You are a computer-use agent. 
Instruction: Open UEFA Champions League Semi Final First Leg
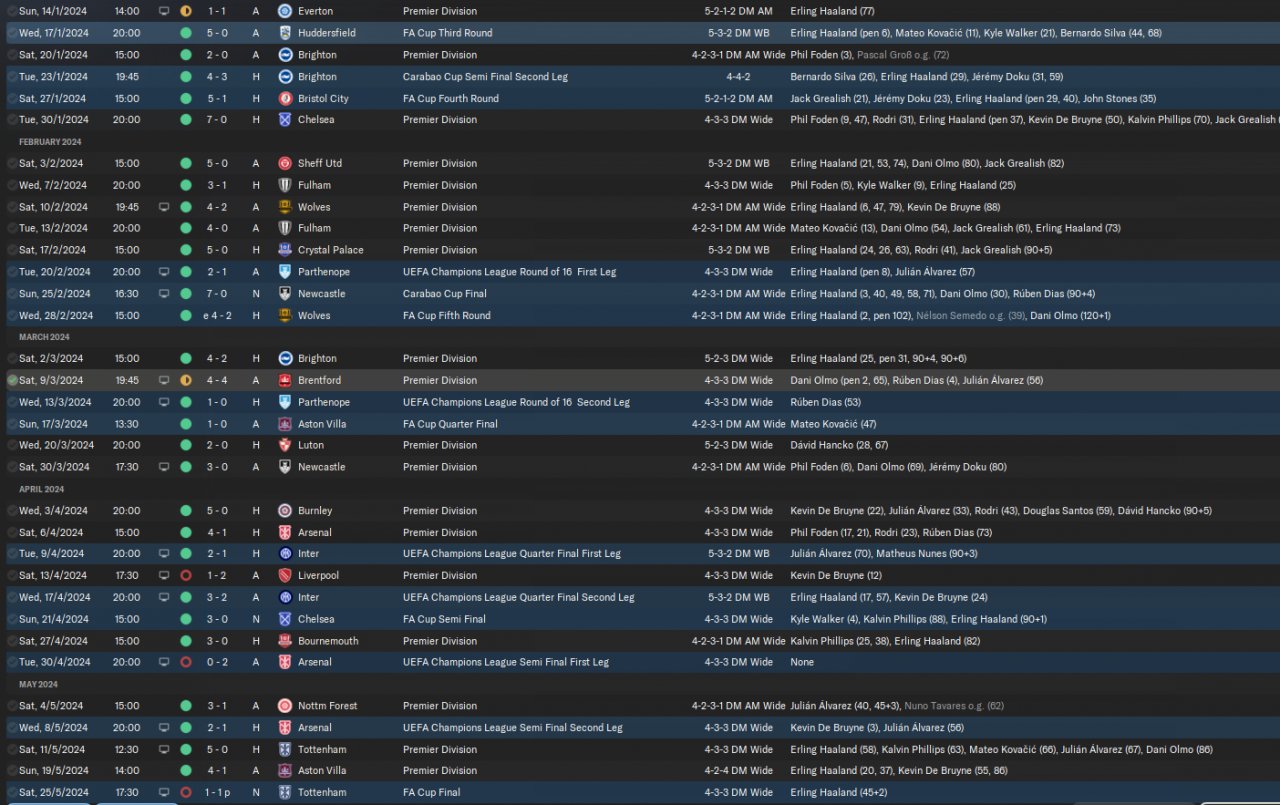pos(506,662)
